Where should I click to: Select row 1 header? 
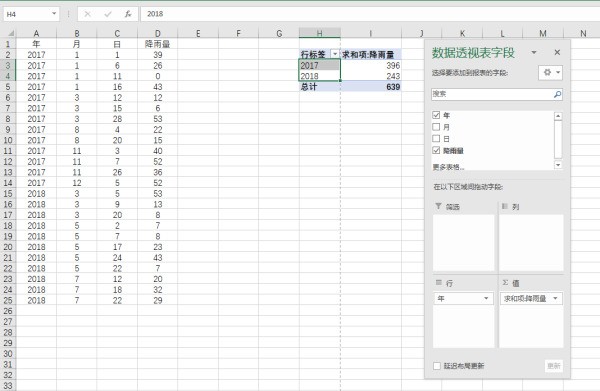point(8,44)
